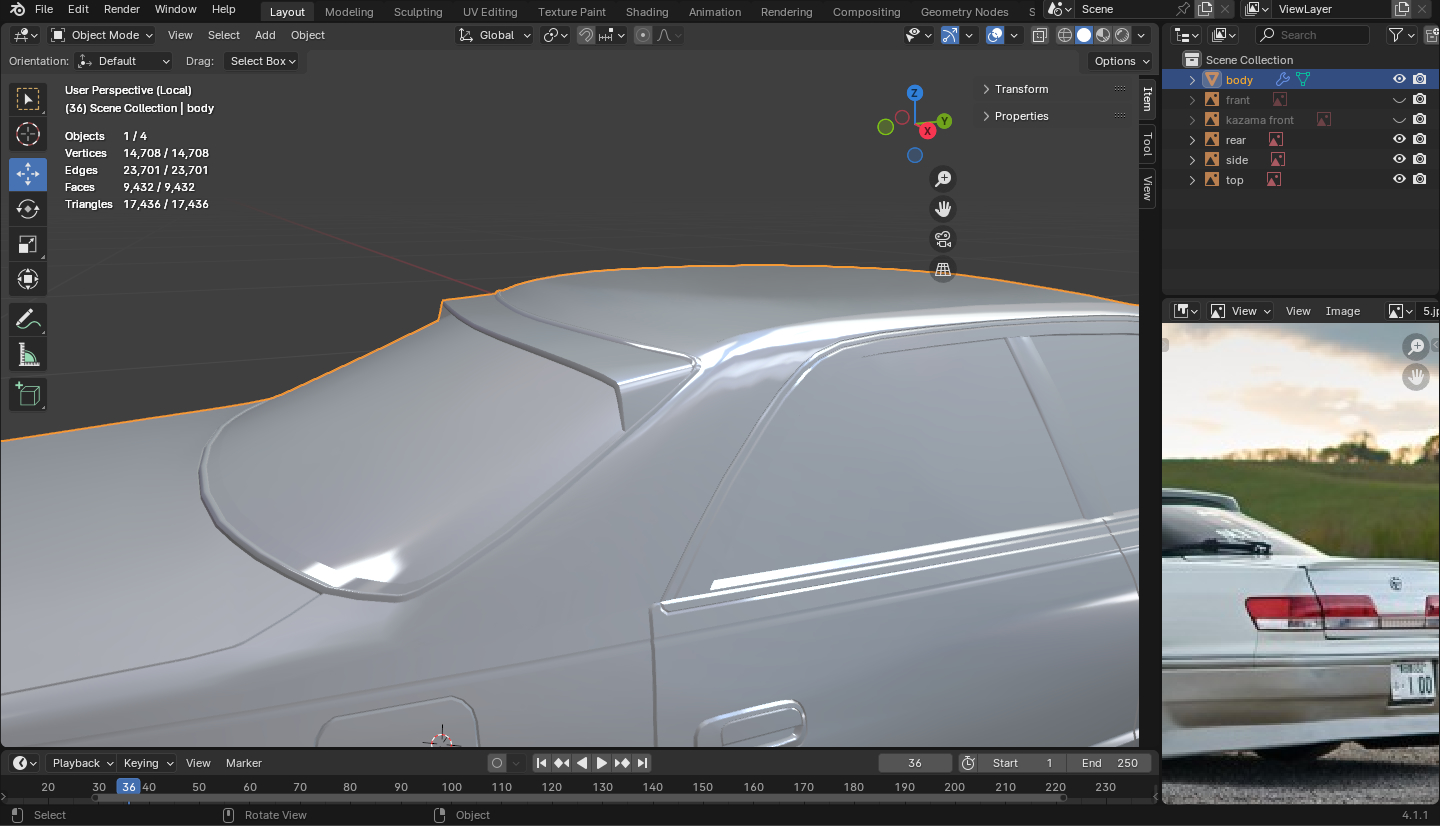The width and height of the screenshot is (1440, 826).
Task: Select the Rotate tool
Action: point(28,209)
